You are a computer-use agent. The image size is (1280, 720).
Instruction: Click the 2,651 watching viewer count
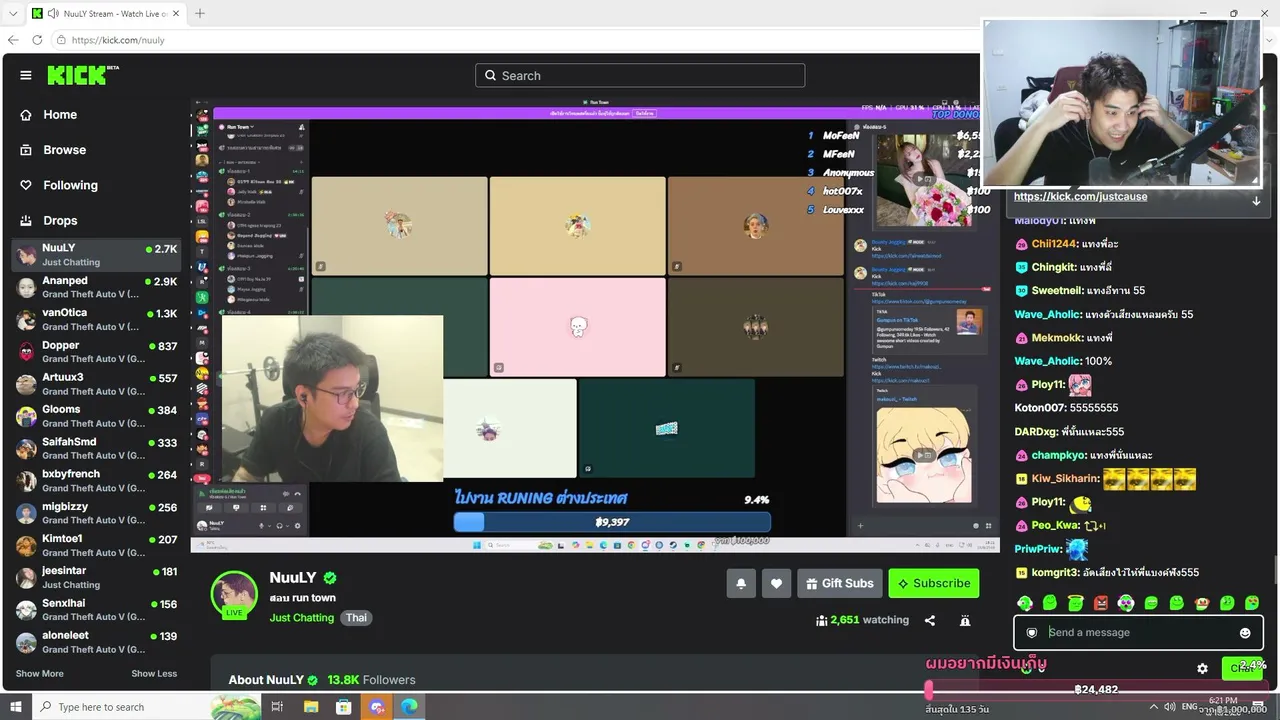tap(862, 620)
